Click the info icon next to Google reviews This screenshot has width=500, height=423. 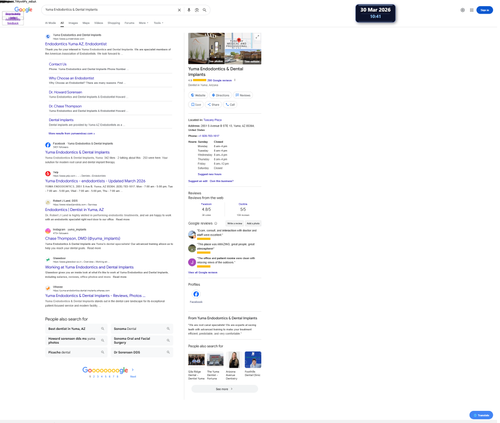click(x=216, y=223)
